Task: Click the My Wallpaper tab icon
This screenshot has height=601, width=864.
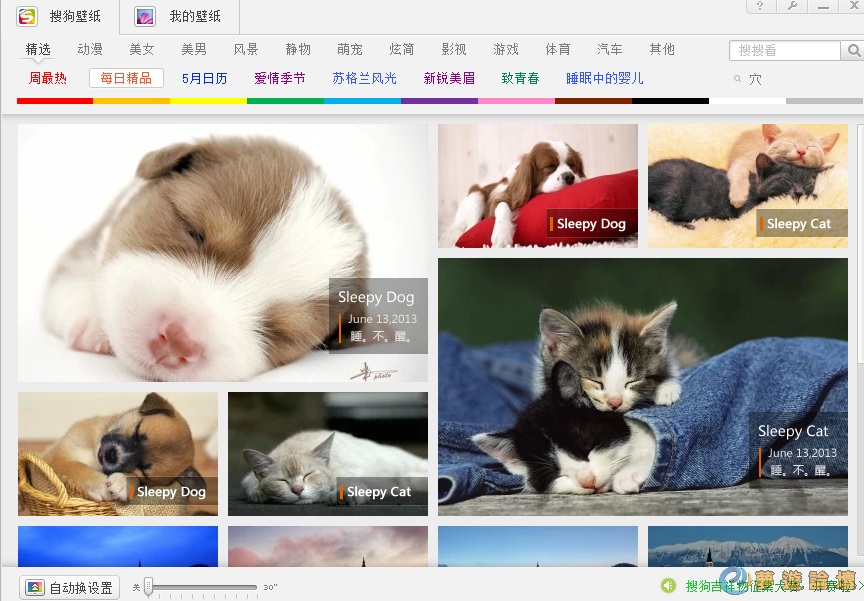Action: click(145, 16)
